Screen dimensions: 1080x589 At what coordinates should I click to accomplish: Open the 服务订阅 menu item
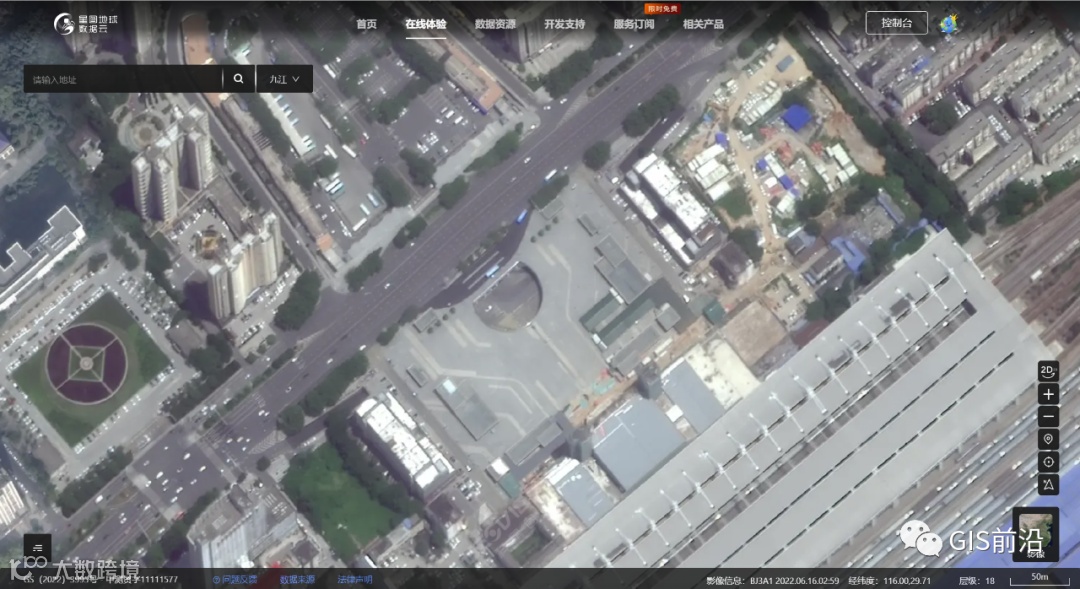(634, 24)
